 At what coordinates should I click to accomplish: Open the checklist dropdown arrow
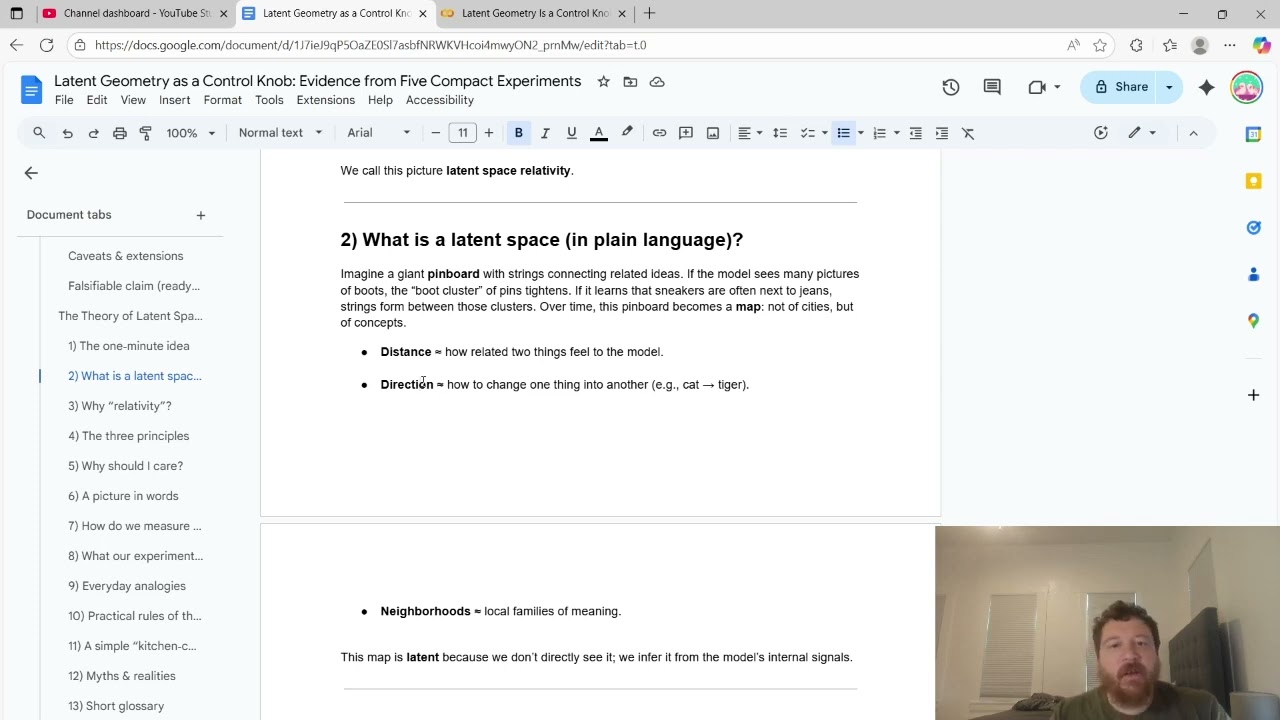coord(824,133)
